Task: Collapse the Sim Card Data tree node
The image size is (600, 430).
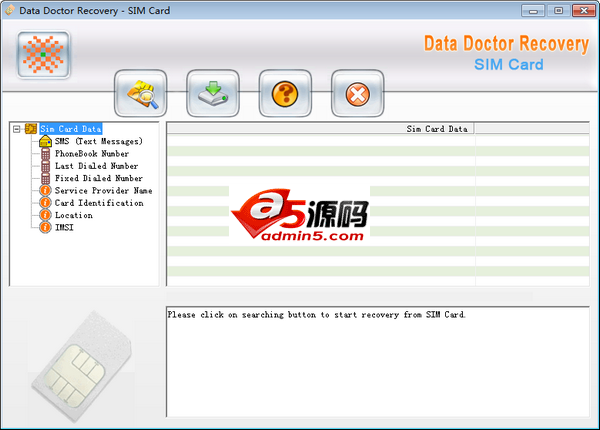Action: click(16, 129)
